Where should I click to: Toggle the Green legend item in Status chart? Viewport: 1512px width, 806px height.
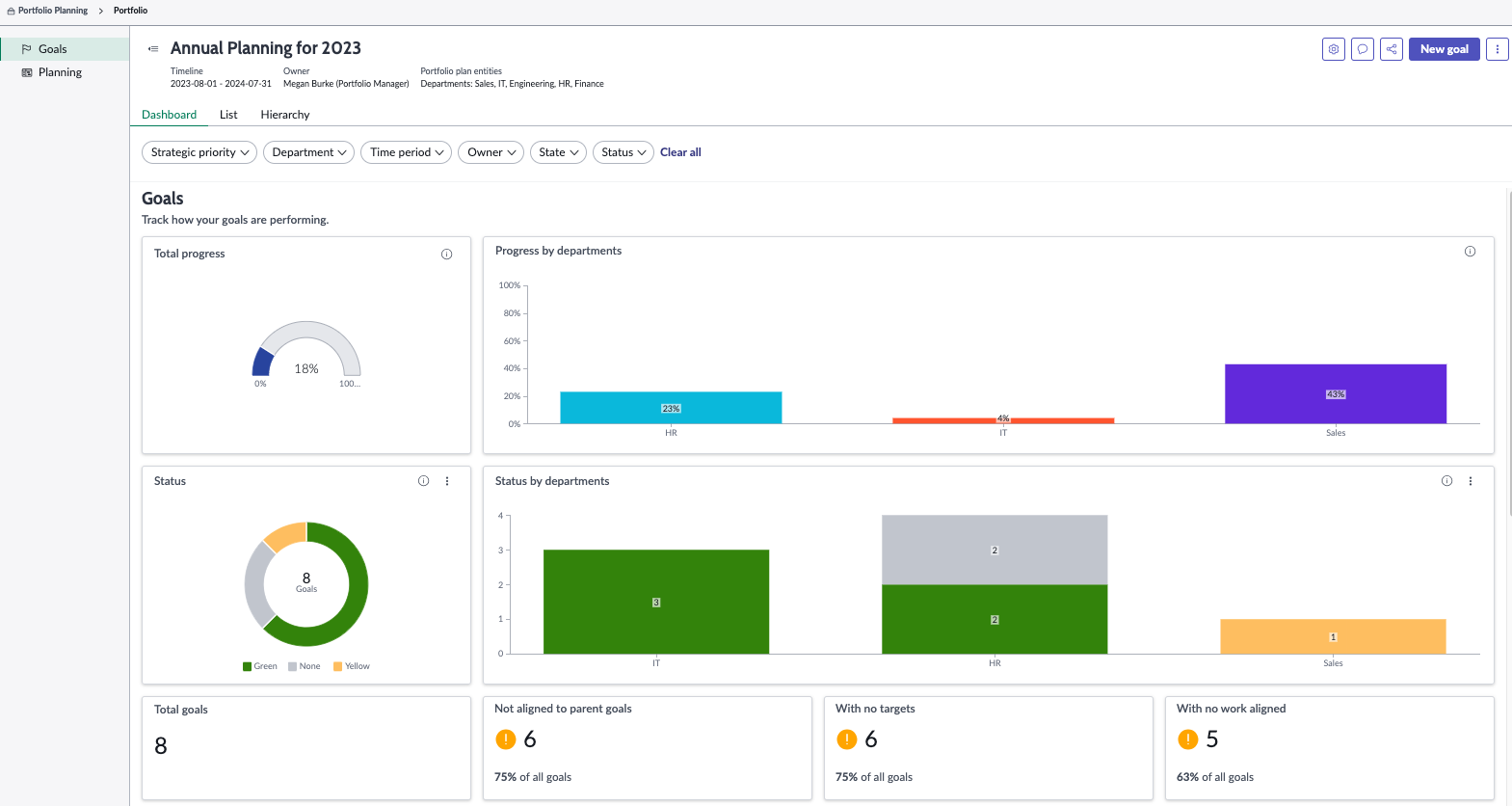[260, 666]
